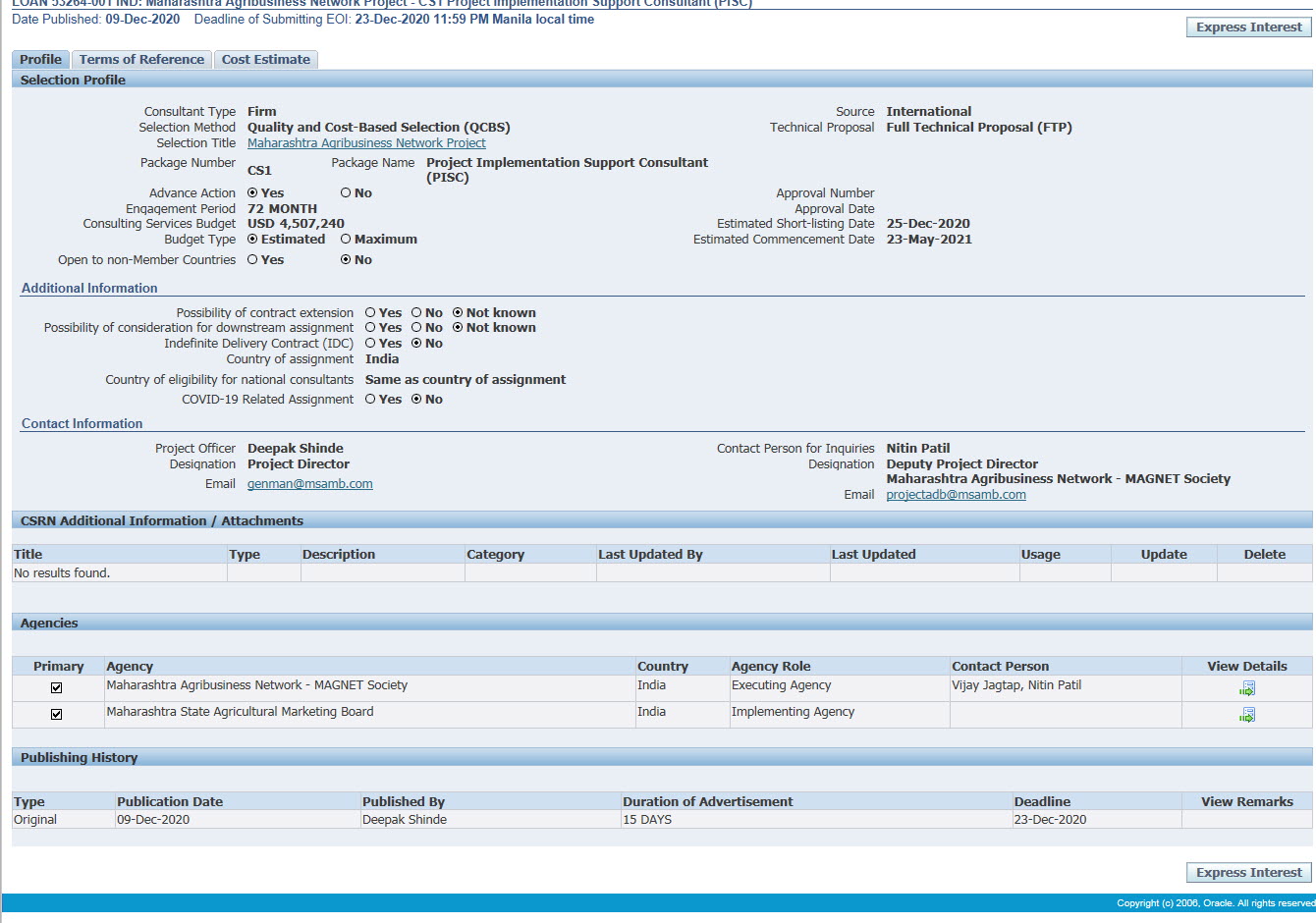Select Yes for possibility of contract extension
The image size is (1316, 923).
[x=370, y=313]
